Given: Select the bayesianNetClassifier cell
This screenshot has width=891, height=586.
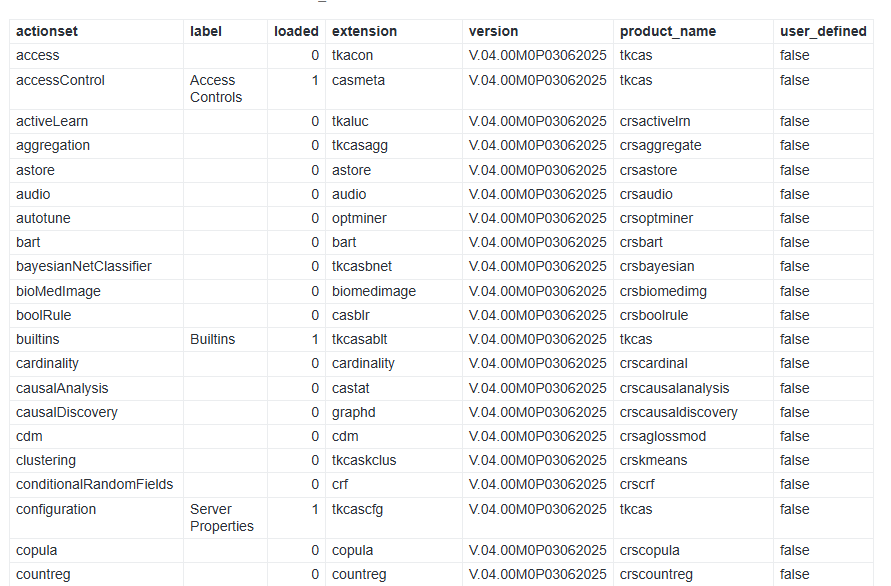Looking at the screenshot, I should (84, 266).
